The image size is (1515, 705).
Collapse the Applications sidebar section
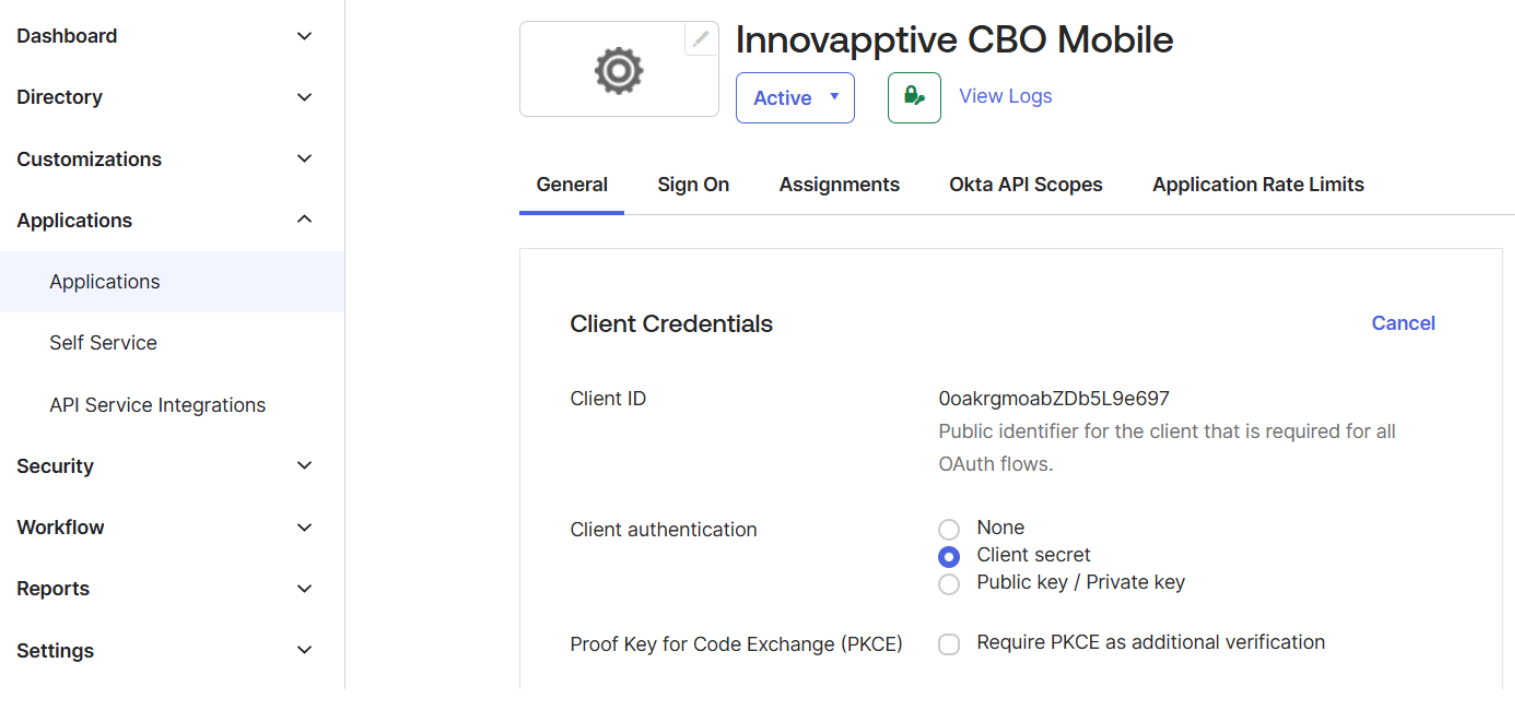[x=305, y=220]
